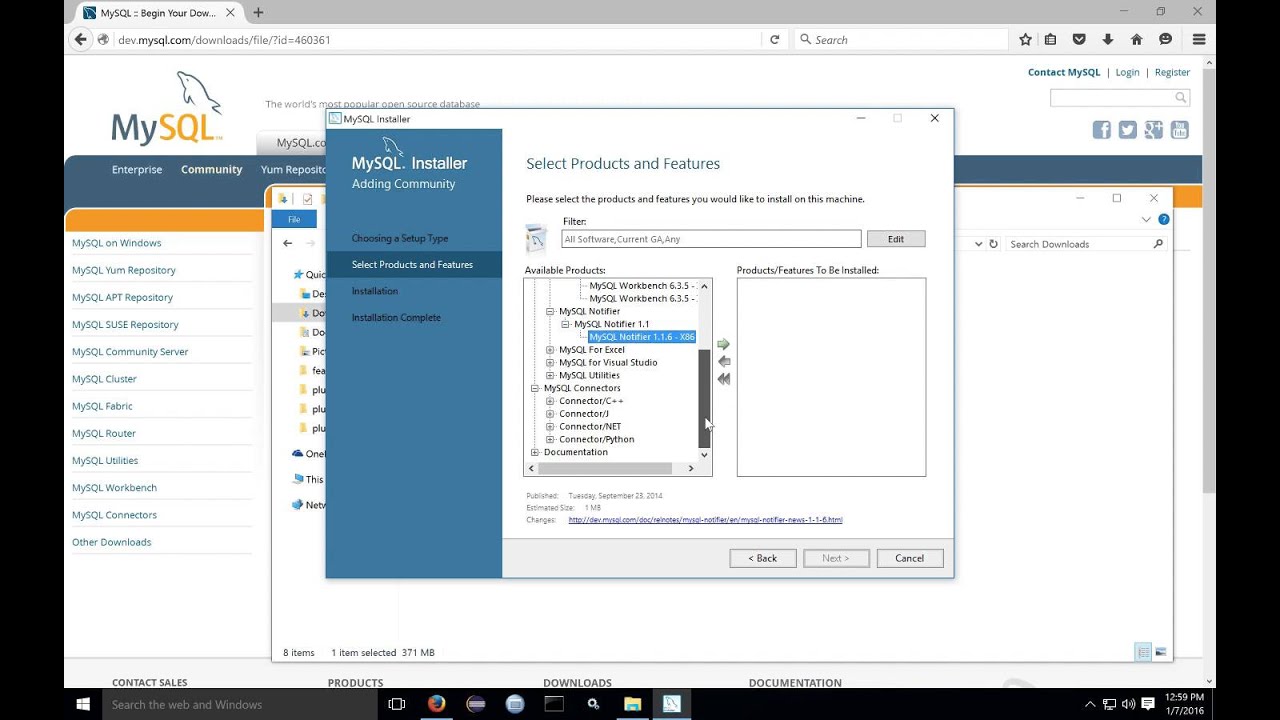Click help icon in File Explorer window
This screenshot has width=1280, height=720.
tap(1164, 219)
